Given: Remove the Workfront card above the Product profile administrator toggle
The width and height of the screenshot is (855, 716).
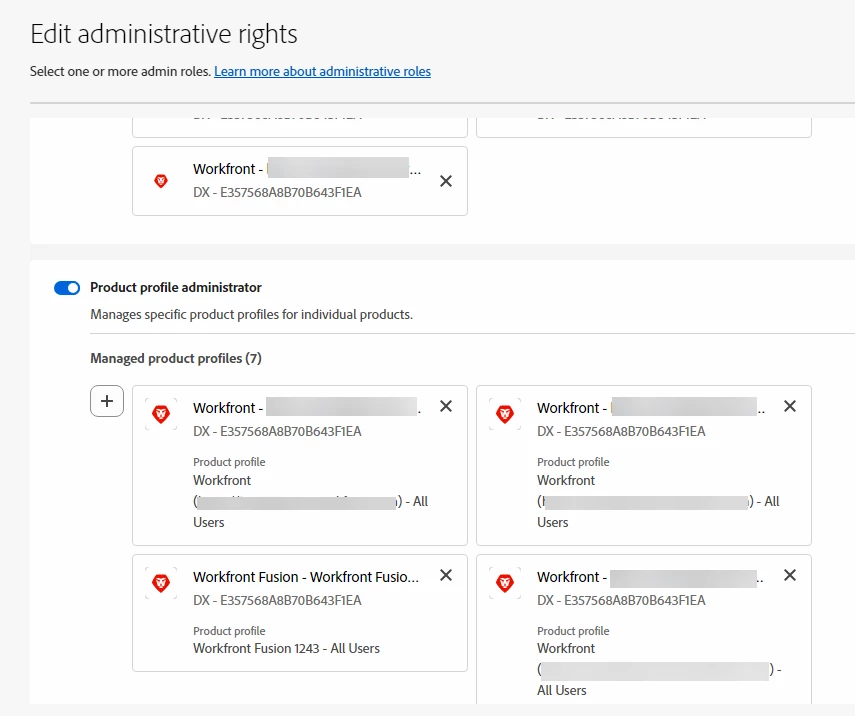Looking at the screenshot, I should tap(446, 181).
